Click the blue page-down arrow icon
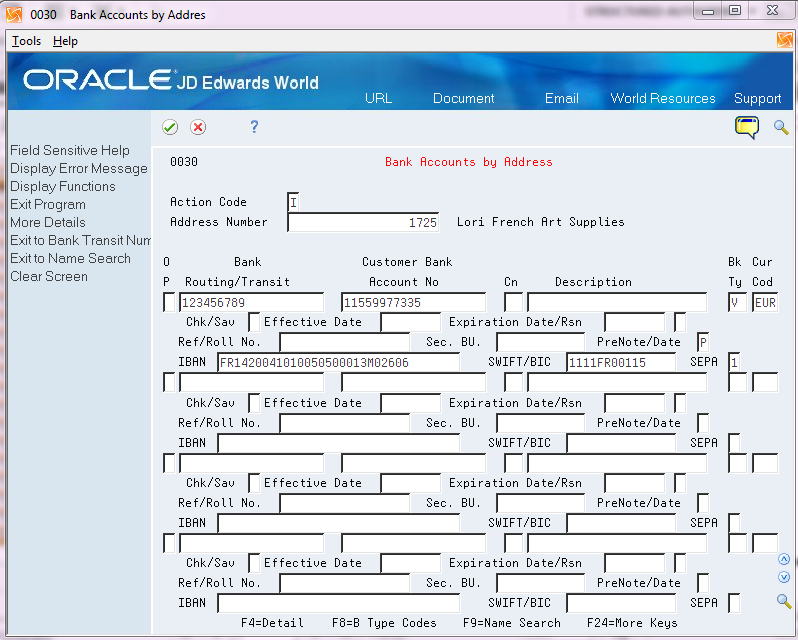 point(784,577)
